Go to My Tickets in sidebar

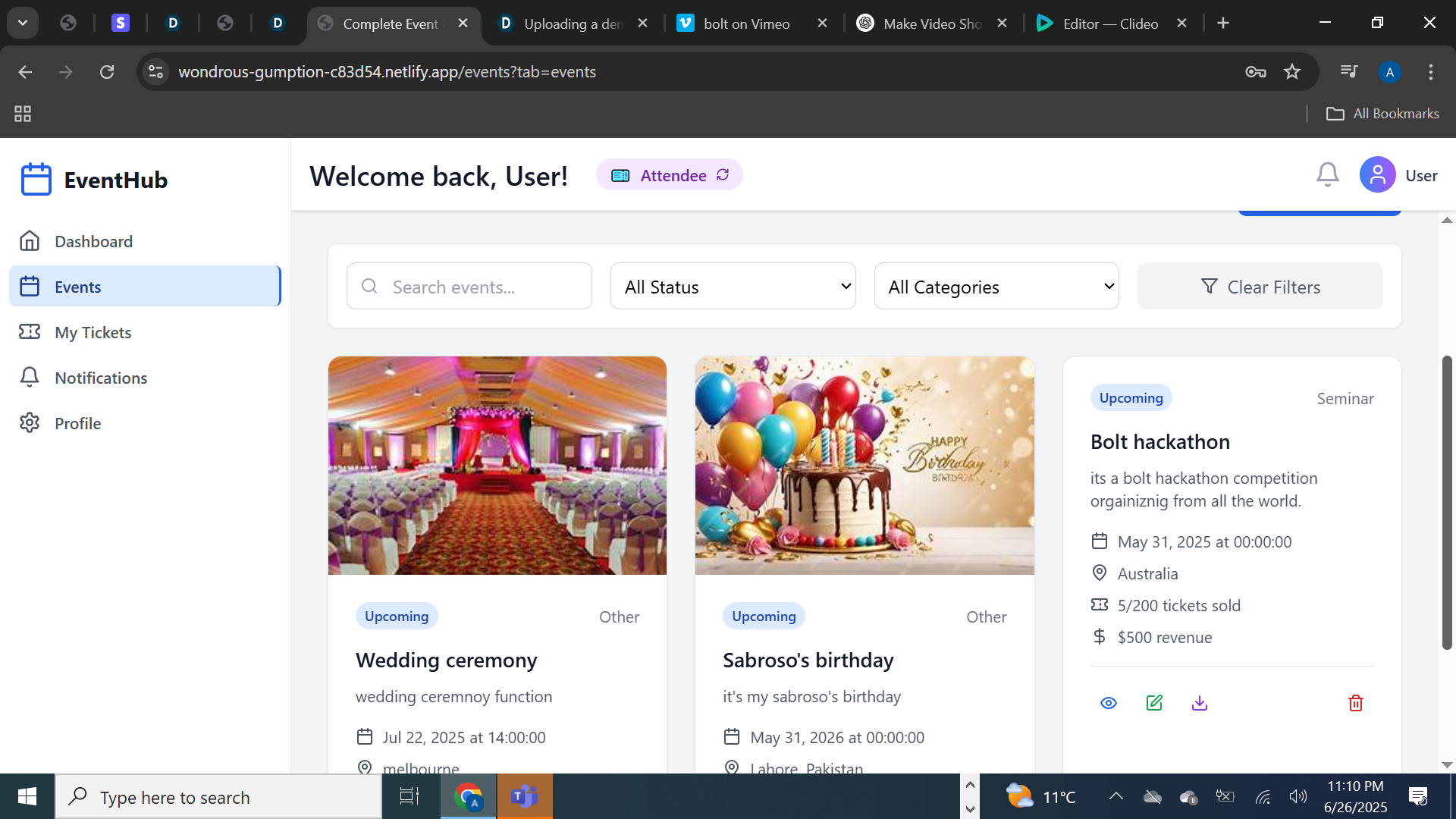tap(93, 332)
